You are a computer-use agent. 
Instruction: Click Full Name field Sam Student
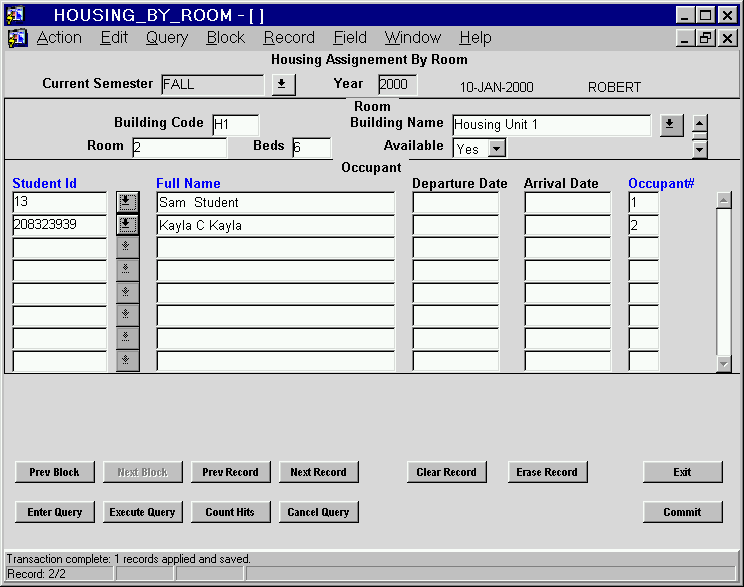tap(276, 202)
